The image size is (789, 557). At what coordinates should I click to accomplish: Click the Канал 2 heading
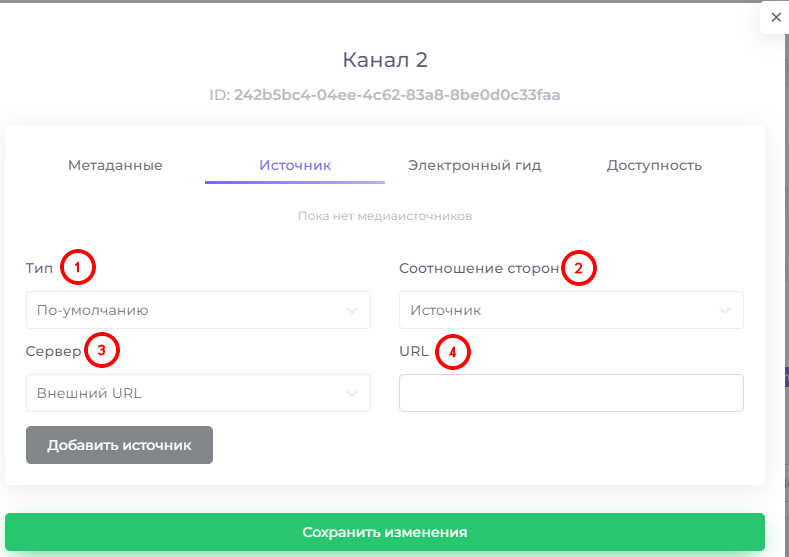point(385,60)
